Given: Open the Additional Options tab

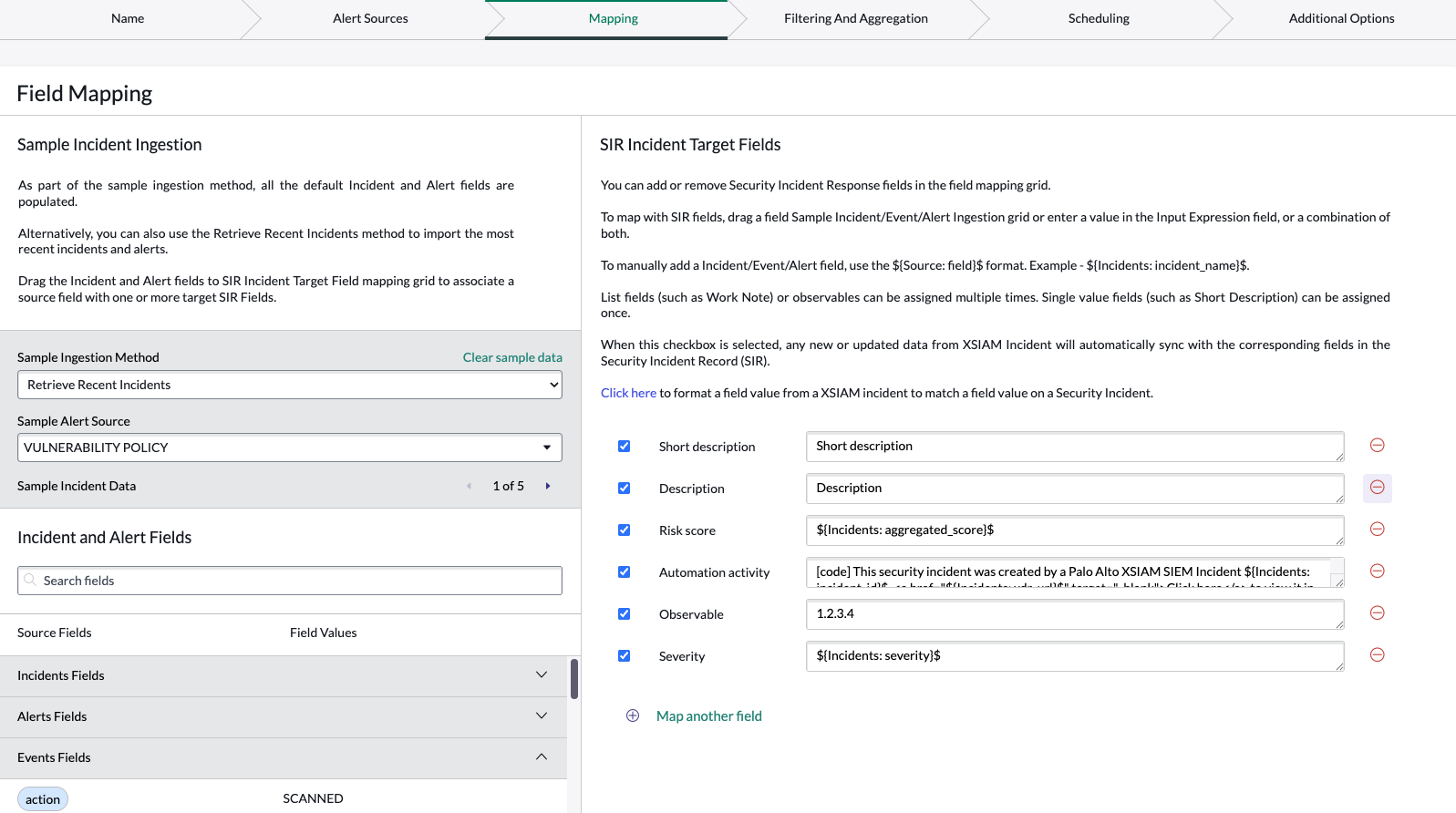Looking at the screenshot, I should click(x=1341, y=18).
